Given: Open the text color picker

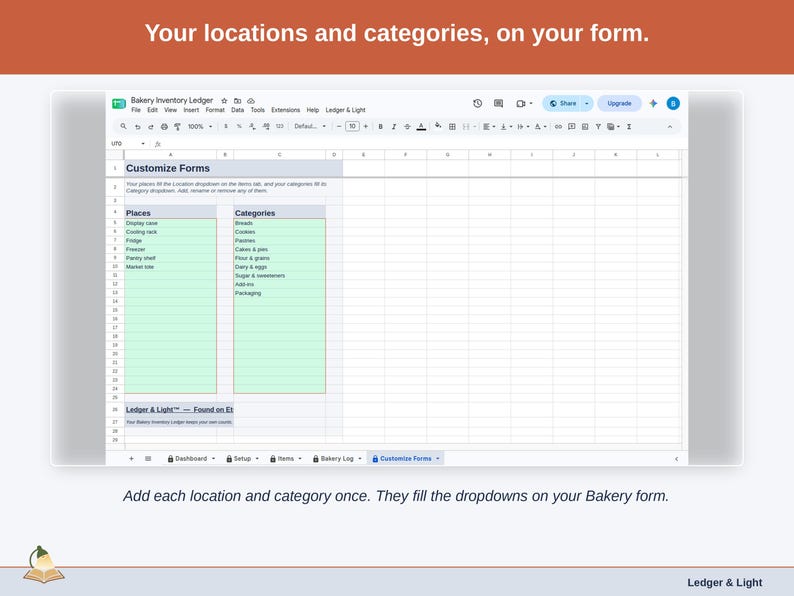Looking at the screenshot, I should pyautogui.click(x=421, y=127).
